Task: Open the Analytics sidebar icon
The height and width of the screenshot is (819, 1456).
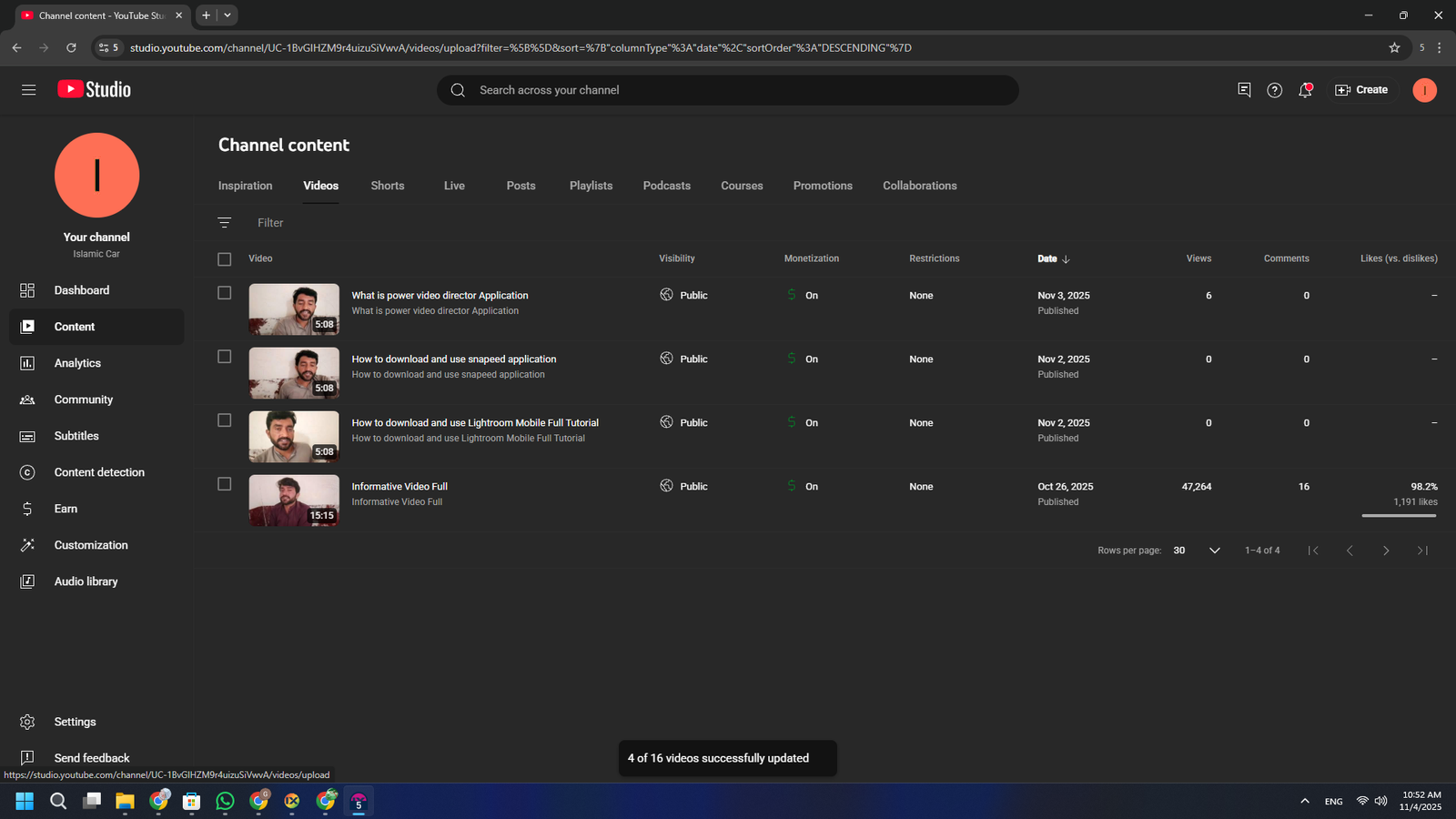Action: pos(27,363)
